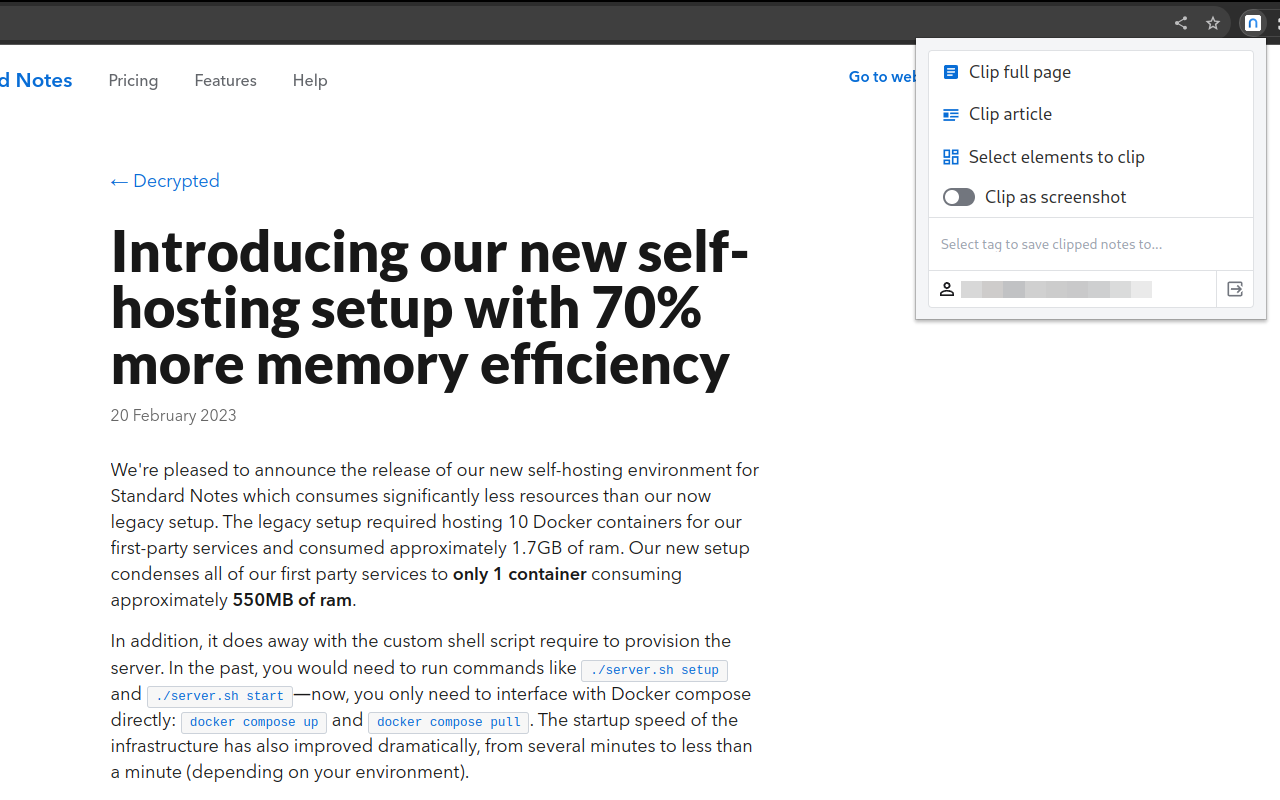Image resolution: width=1280 pixels, height=800 pixels.
Task: Click the 'Clip as screenshot' label text
Action: tap(1056, 197)
